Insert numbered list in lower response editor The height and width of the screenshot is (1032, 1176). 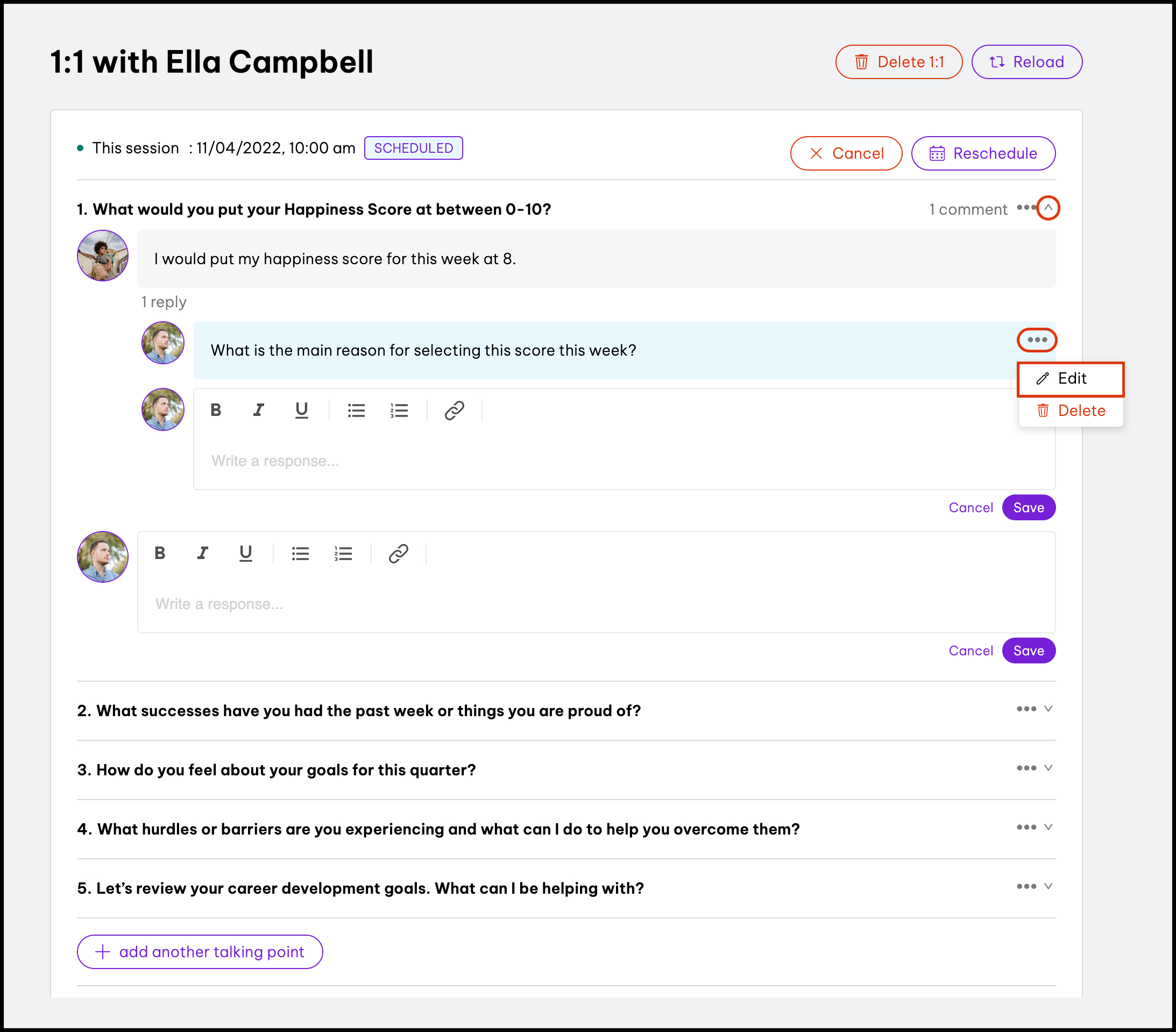343,554
